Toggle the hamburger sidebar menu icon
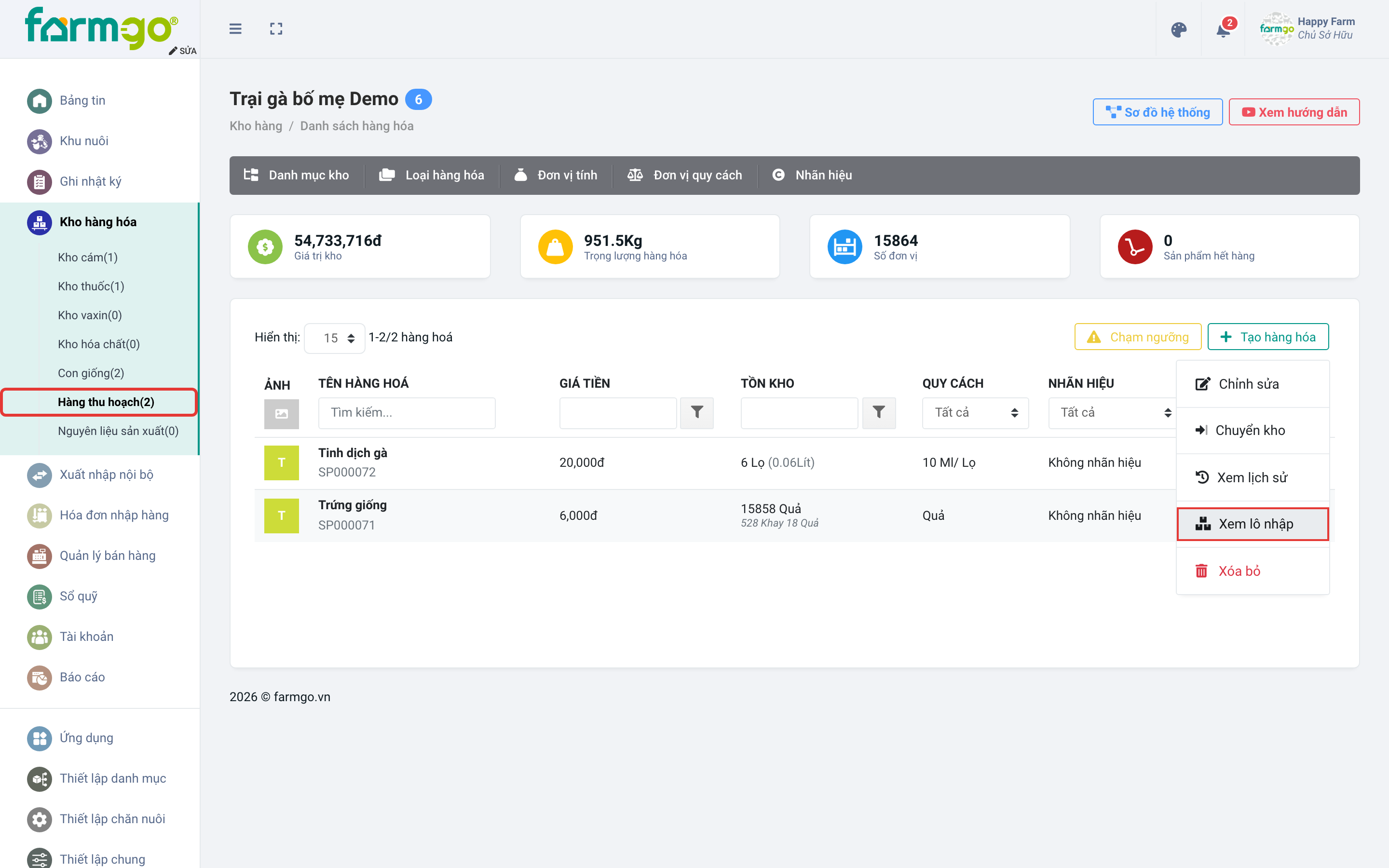The height and width of the screenshot is (868, 1389). coord(235,29)
